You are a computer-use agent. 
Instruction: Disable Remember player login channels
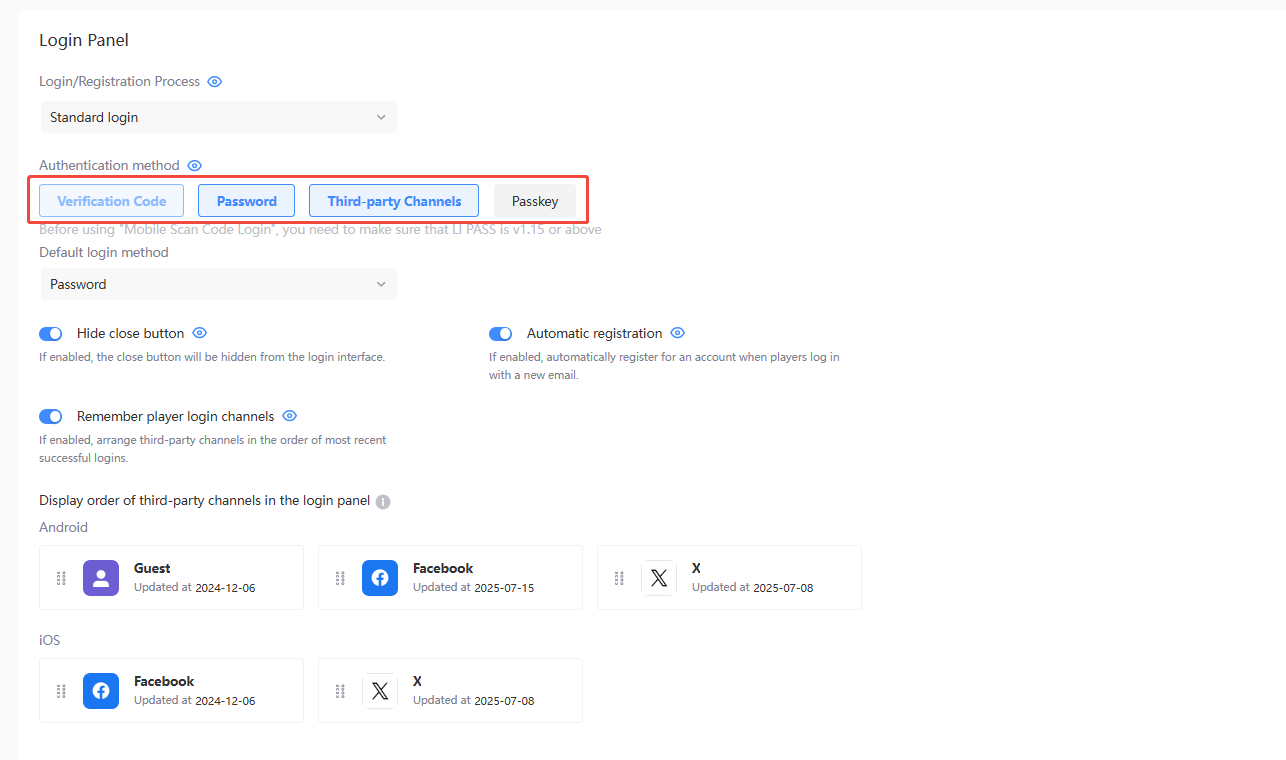tap(50, 416)
